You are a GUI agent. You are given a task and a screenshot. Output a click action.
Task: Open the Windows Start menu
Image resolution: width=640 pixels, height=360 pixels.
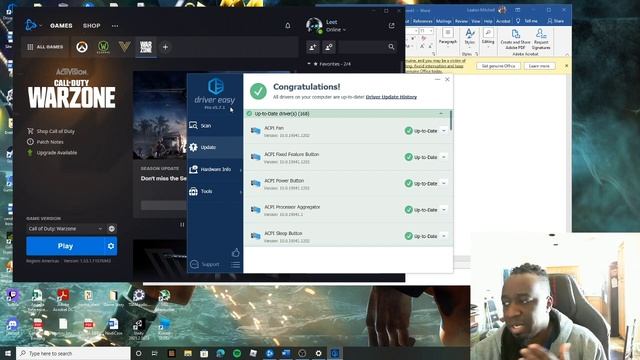coord(7,353)
